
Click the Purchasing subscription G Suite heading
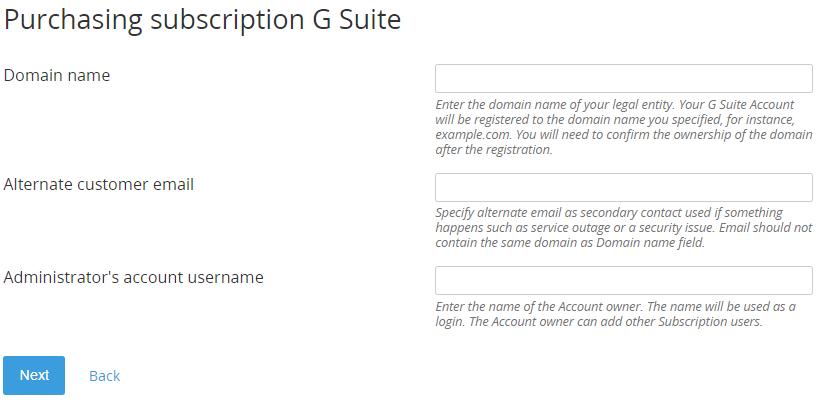coord(202,20)
